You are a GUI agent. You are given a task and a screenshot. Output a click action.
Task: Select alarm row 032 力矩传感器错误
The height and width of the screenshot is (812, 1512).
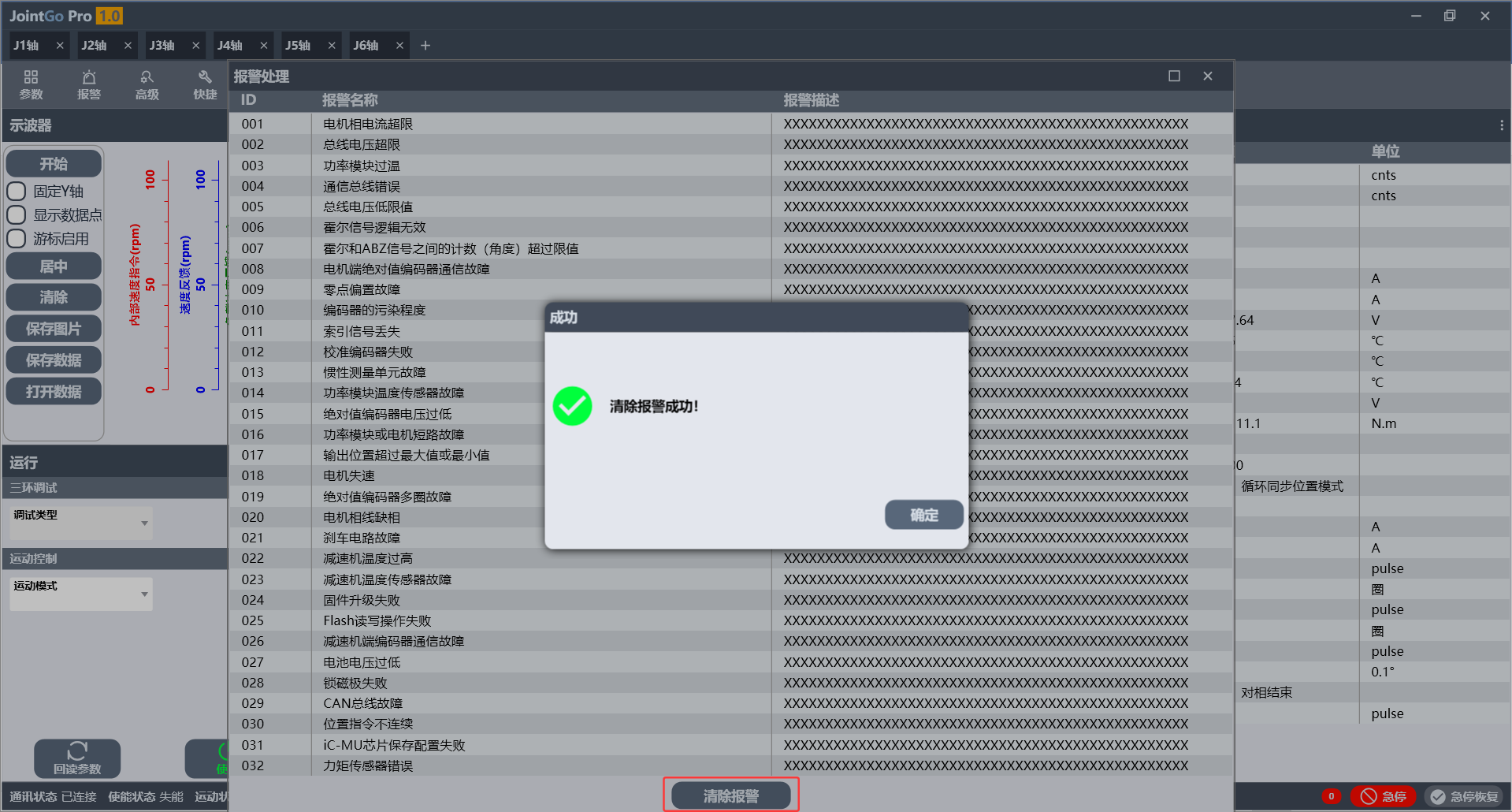point(731,765)
